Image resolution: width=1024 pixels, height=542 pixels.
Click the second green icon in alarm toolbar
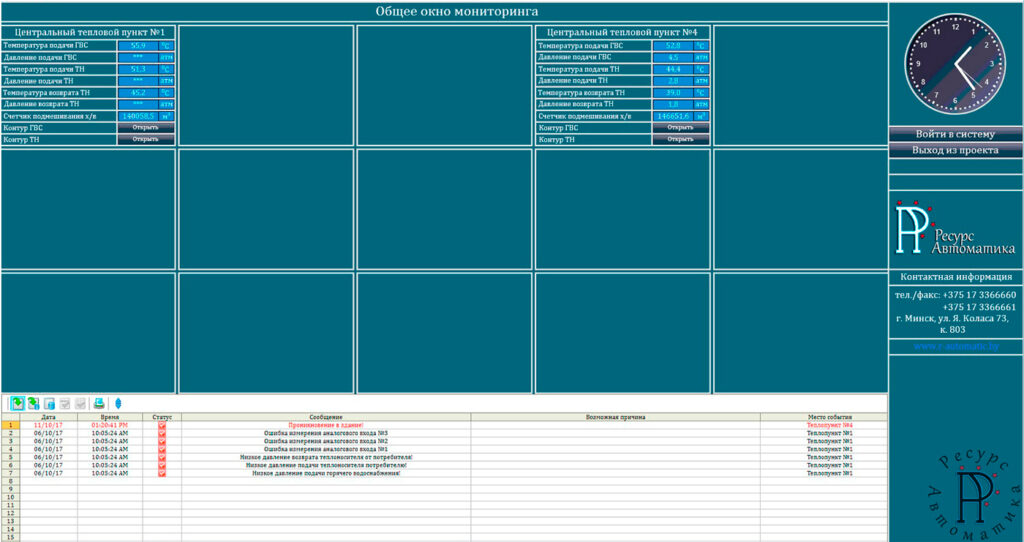coord(33,403)
